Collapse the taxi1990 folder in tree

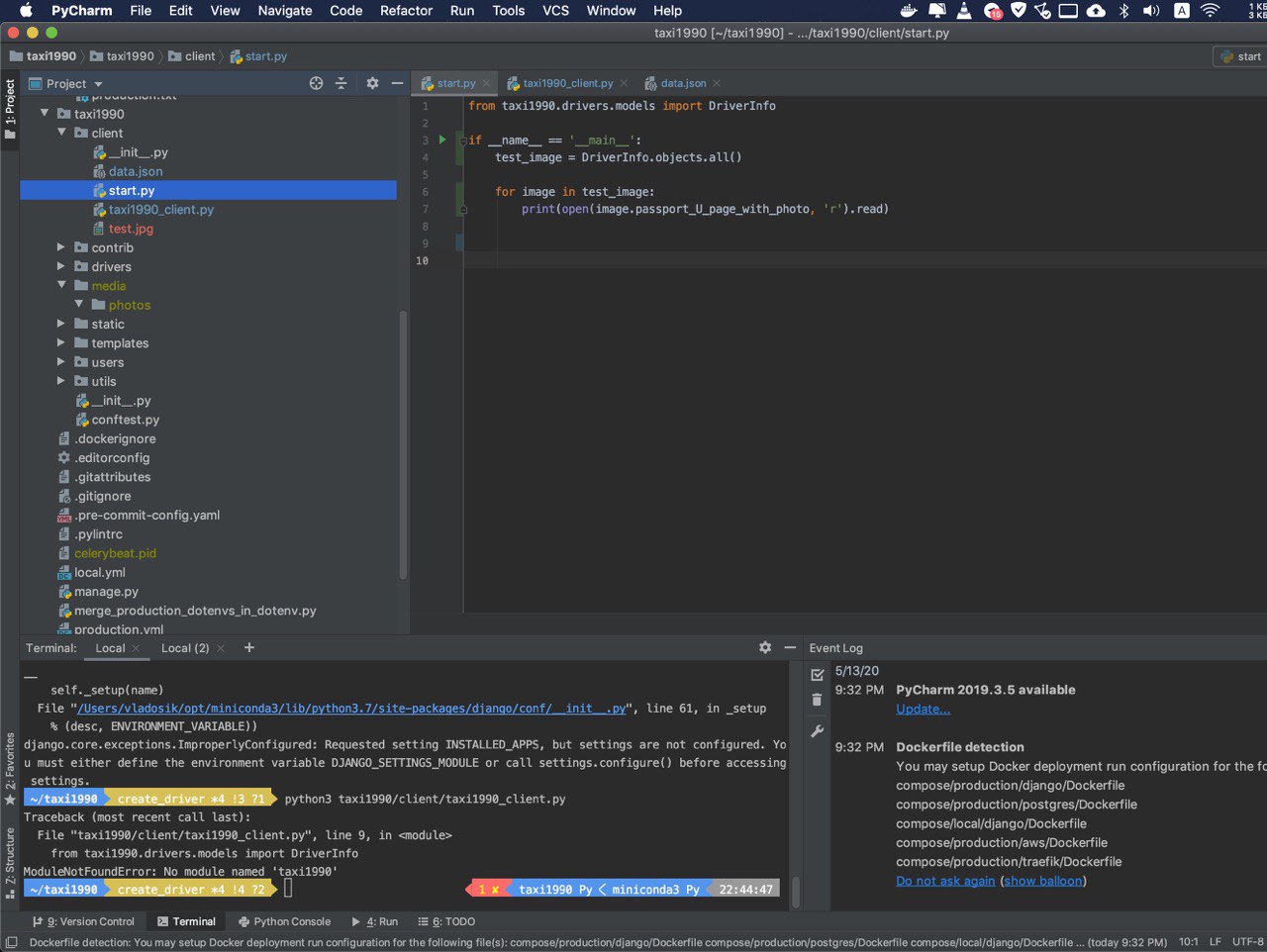tap(45, 114)
